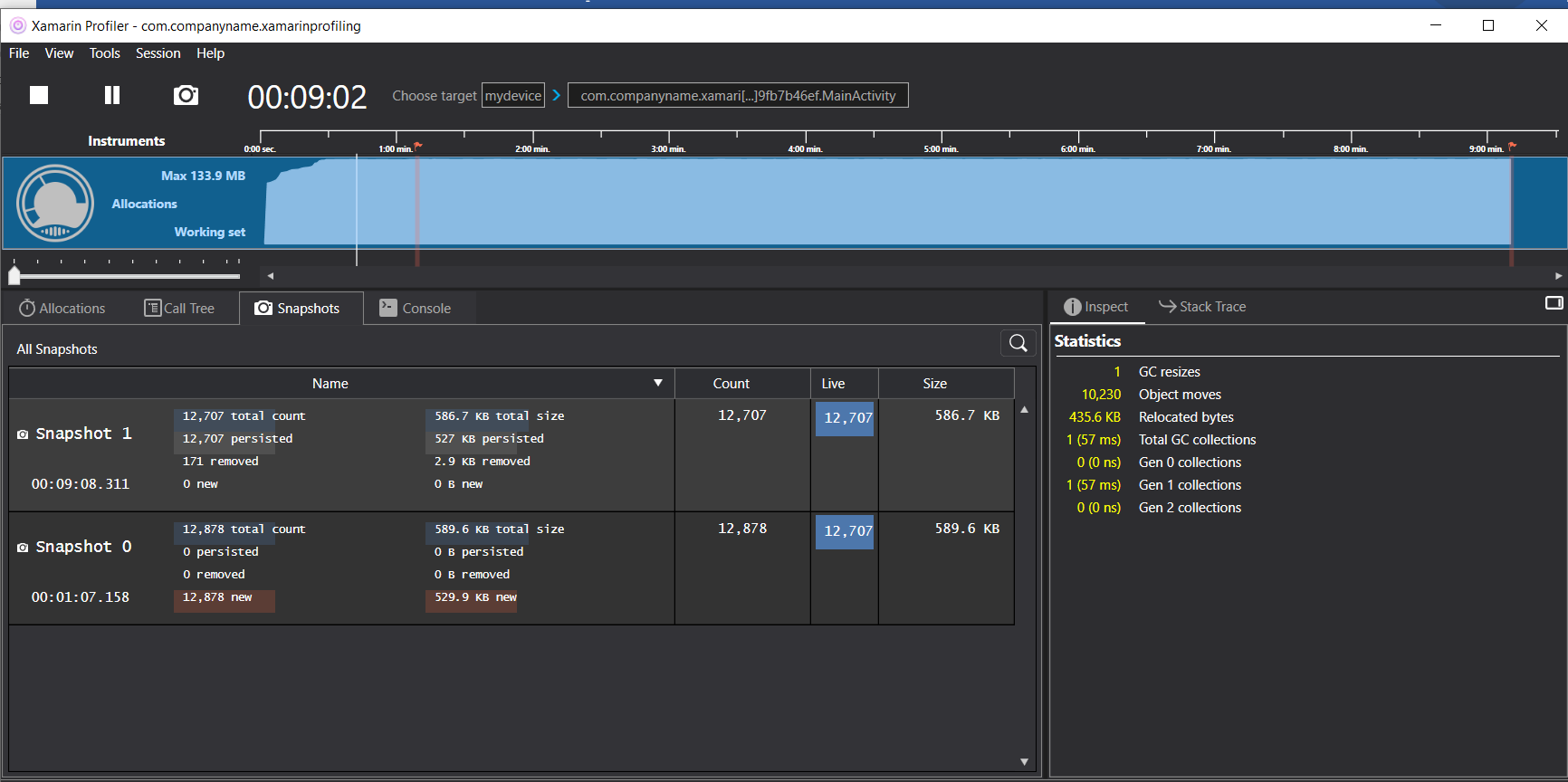Pause the profiling session
The image size is (1568, 782).
point(112,95)
